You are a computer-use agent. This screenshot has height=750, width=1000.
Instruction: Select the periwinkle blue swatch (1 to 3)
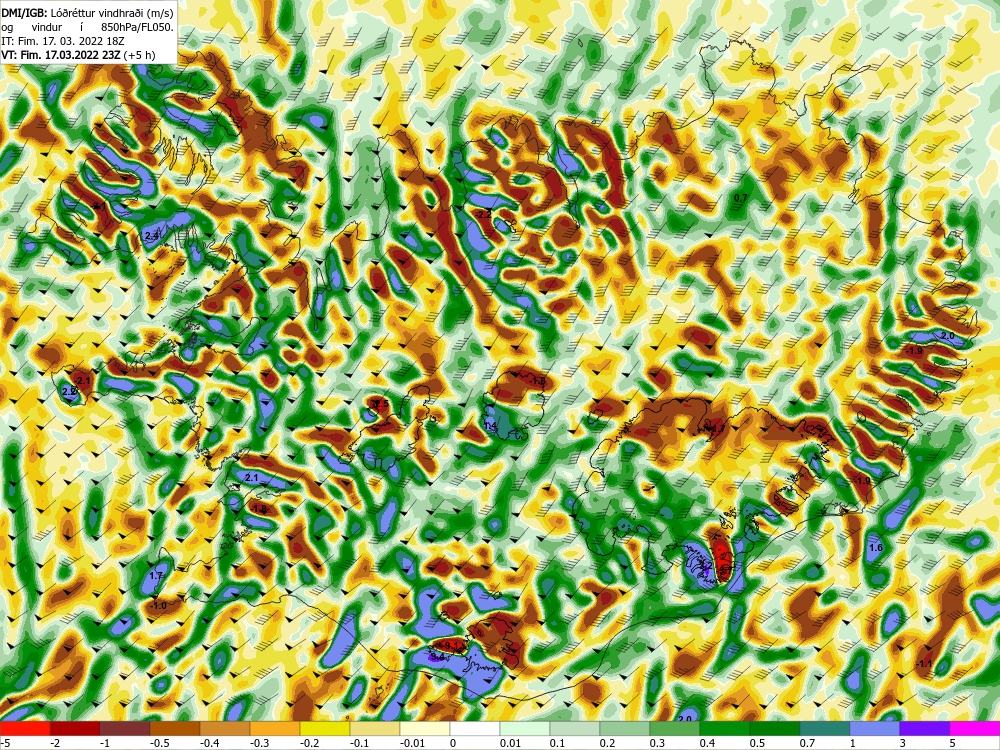pyautogui.click(x=875, y=728)
